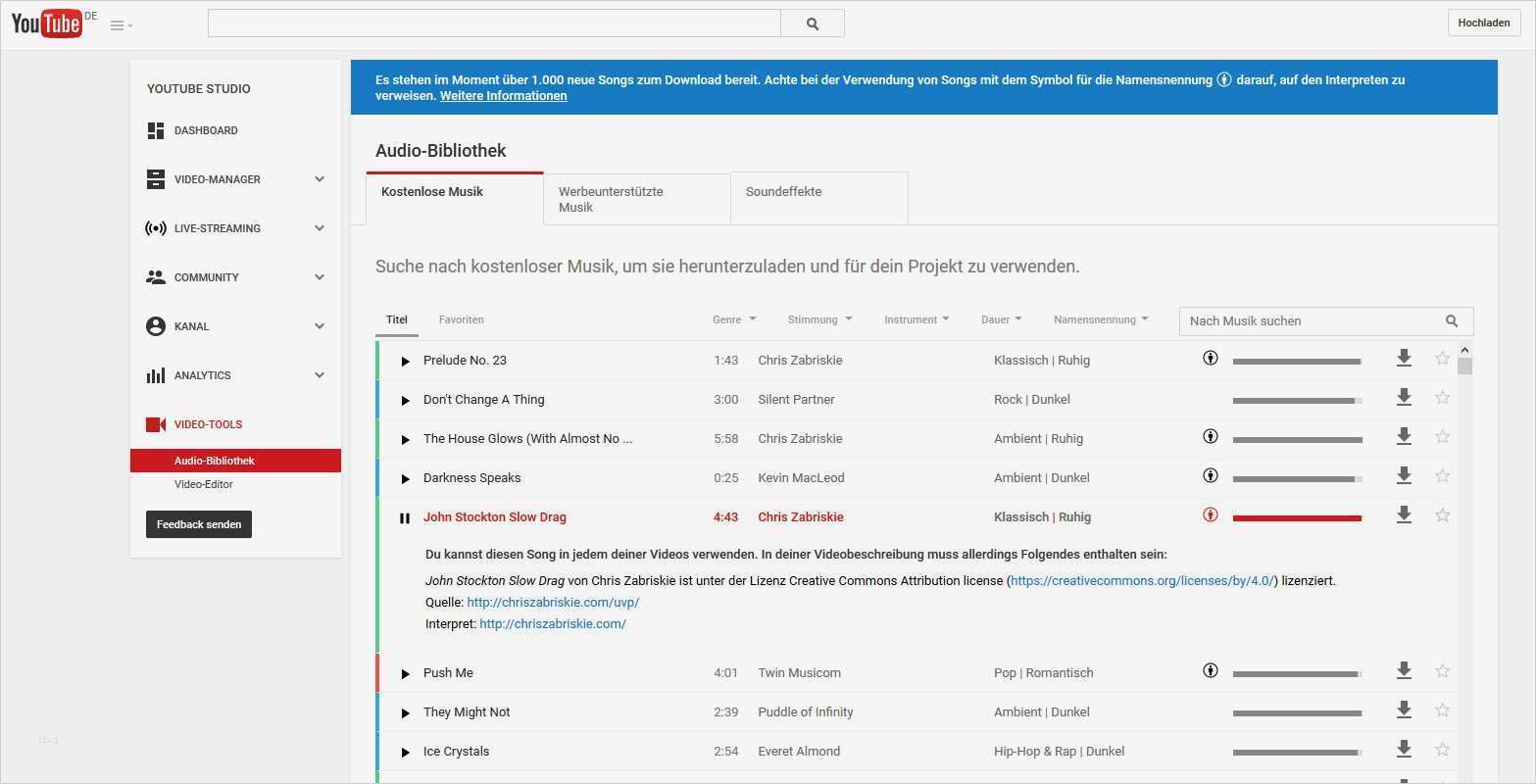Download They Might Not track
This screenshot has width=1536, height=784.
[1404, 710]
